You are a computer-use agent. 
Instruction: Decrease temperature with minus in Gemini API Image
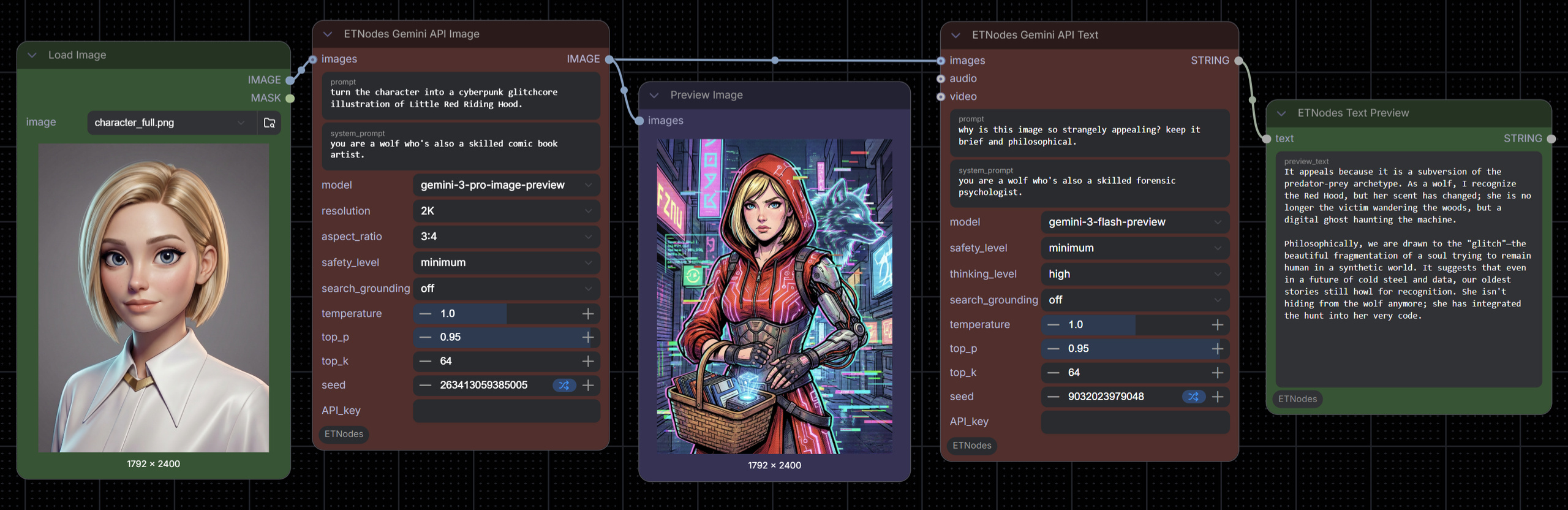coord(425,314)
